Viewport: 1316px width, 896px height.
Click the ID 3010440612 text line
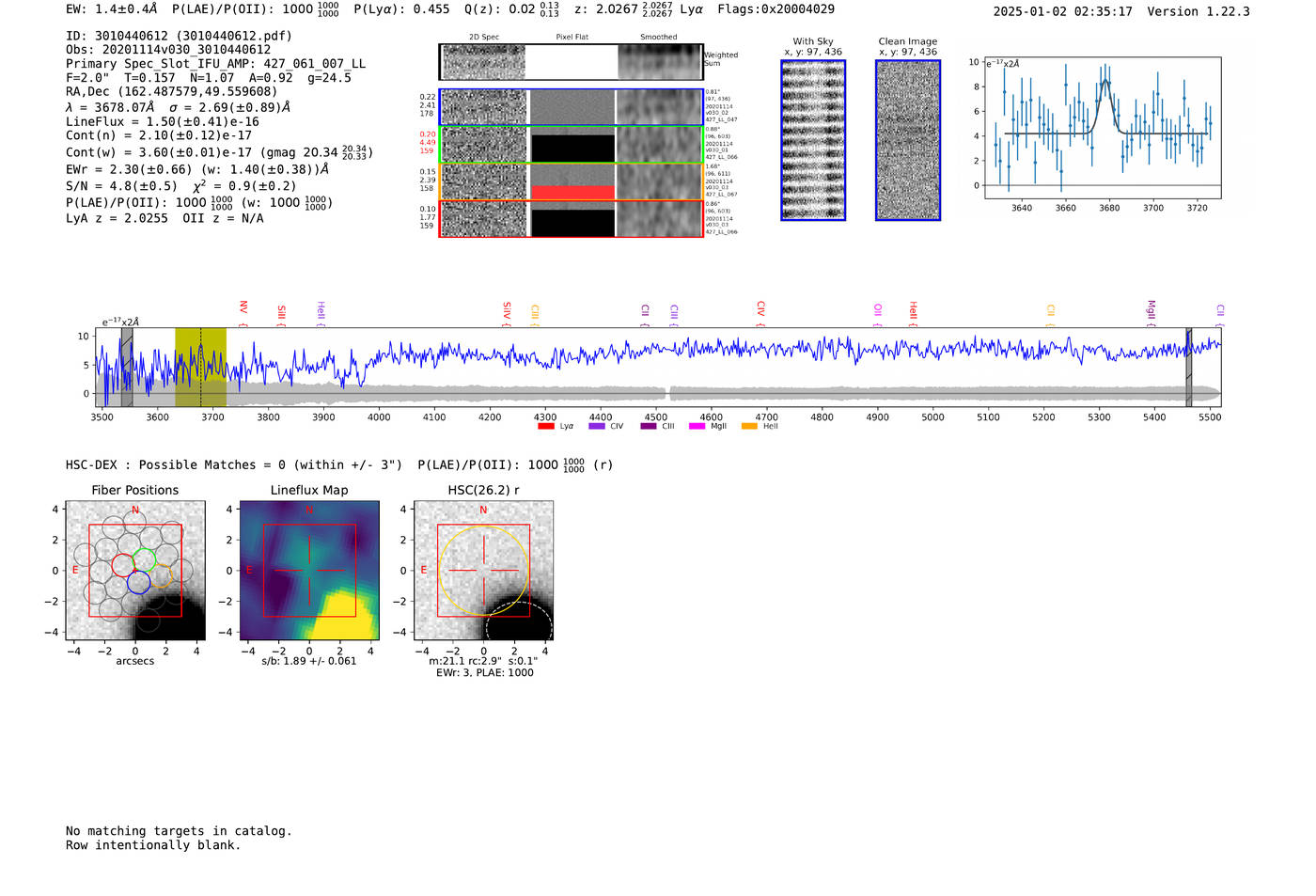179,36
